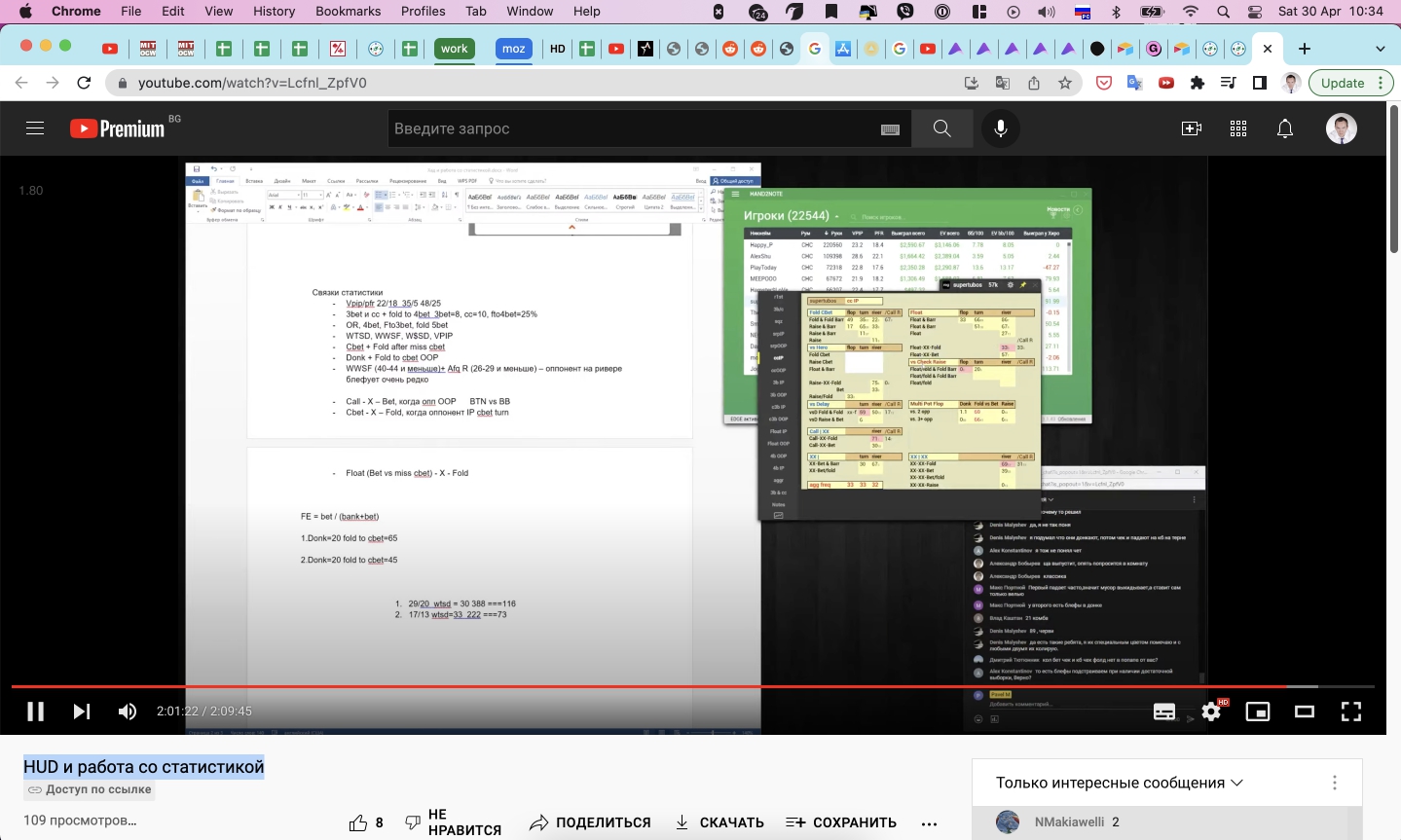Open on-screen keyboard in YouTube search

890,128
